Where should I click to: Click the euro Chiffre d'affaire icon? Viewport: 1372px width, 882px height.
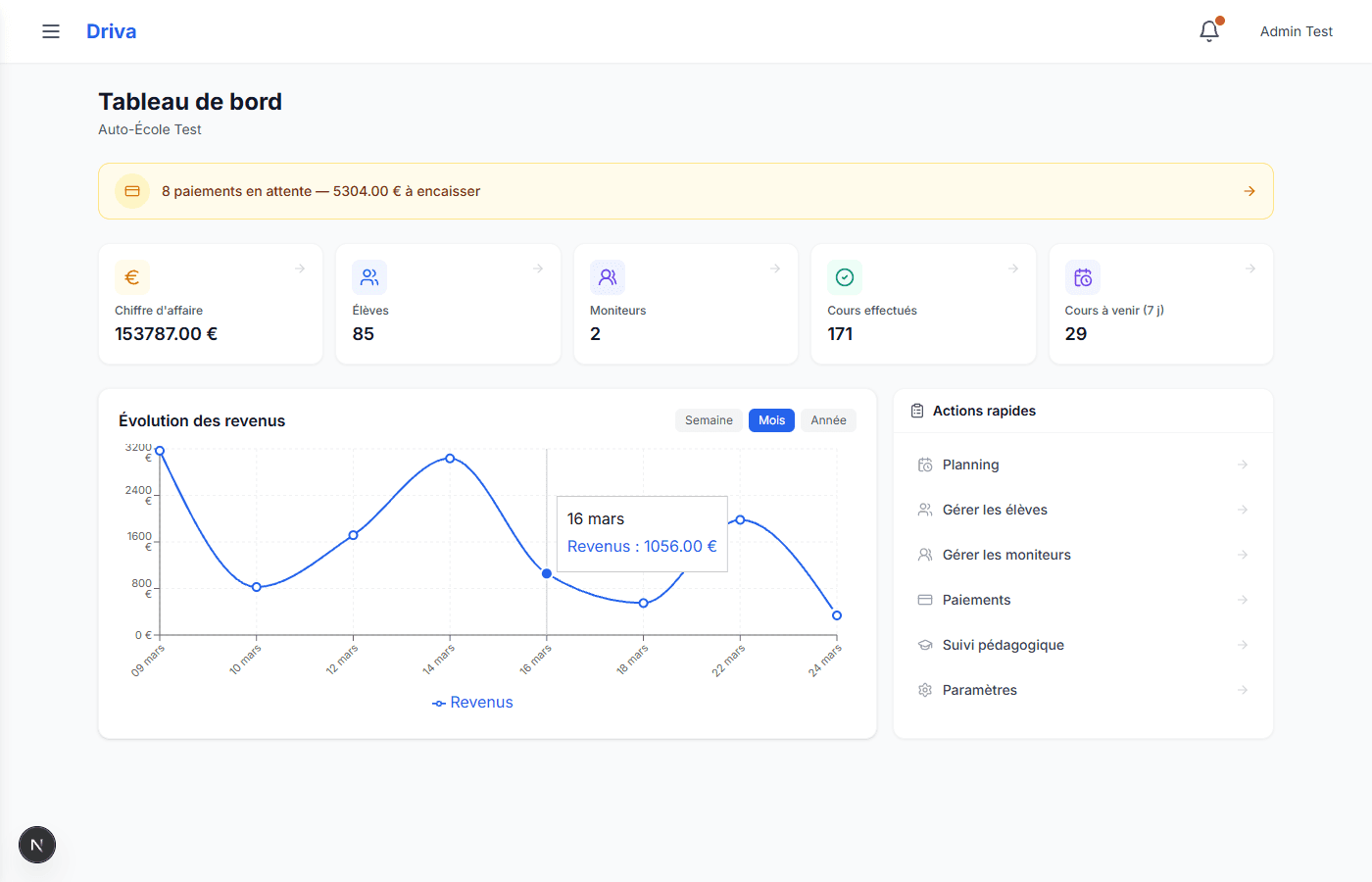click(x=132, y=277)
